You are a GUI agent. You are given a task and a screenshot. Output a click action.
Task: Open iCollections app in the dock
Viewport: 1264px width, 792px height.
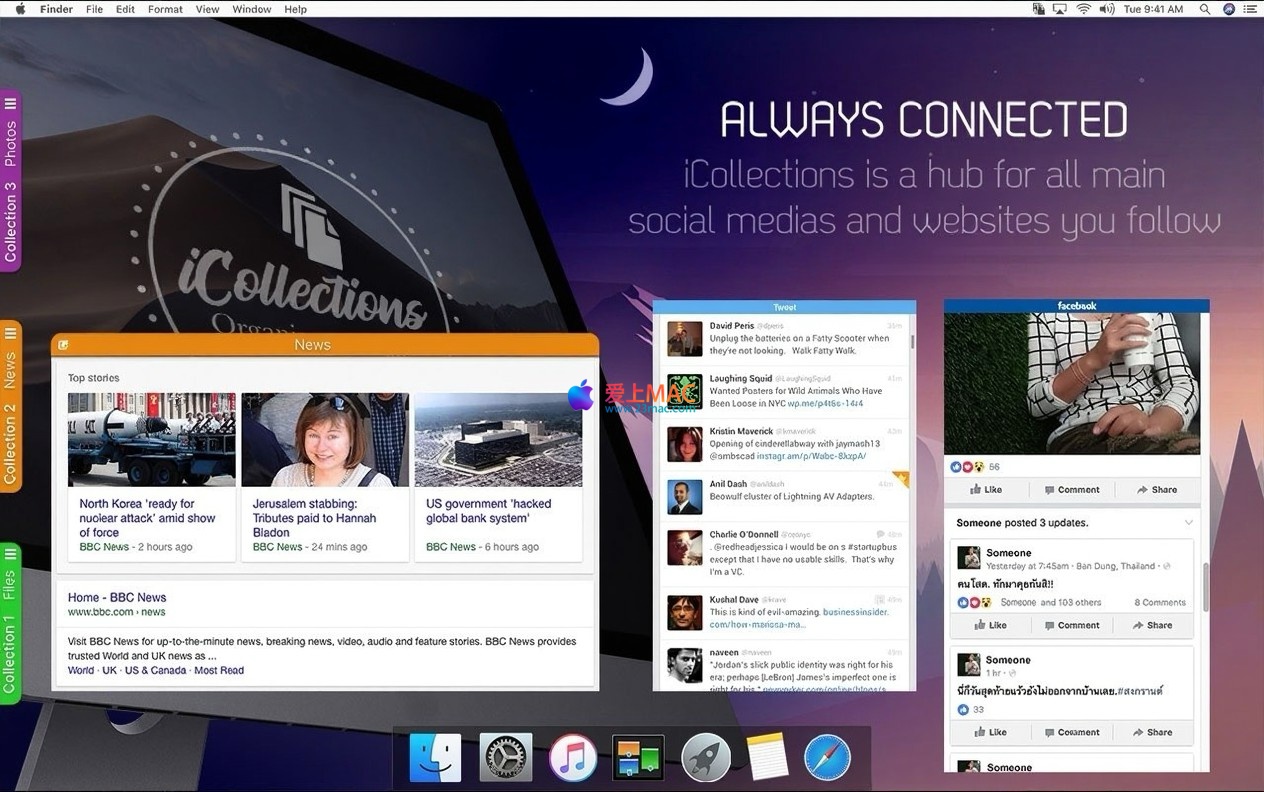[638, 757]
